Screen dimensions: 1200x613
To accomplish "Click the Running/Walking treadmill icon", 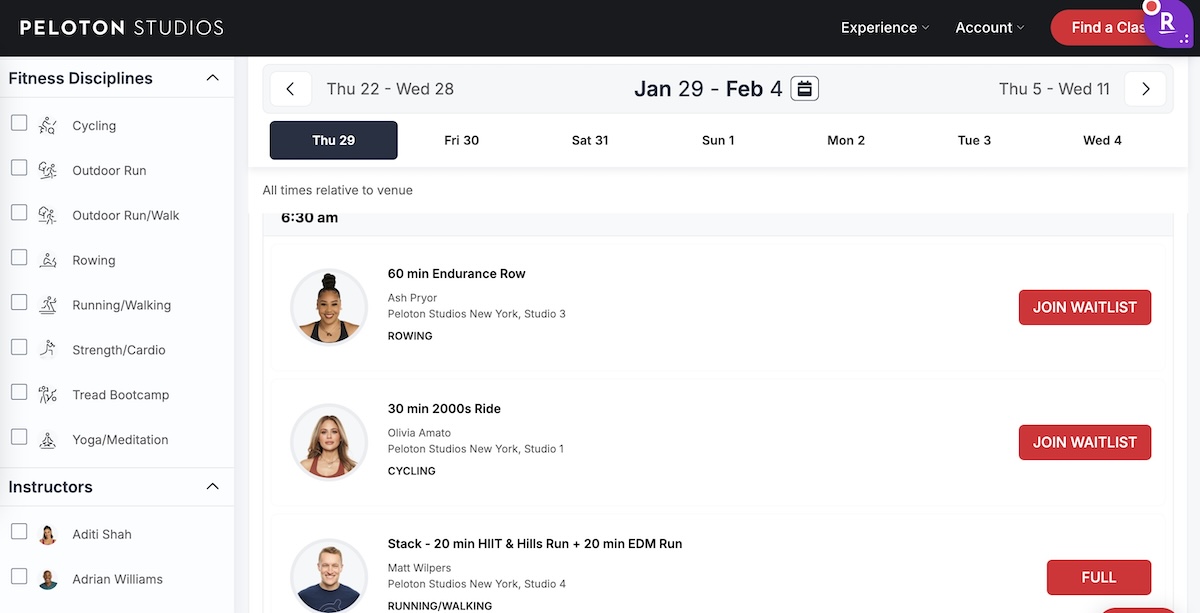I will pos(47,305).
